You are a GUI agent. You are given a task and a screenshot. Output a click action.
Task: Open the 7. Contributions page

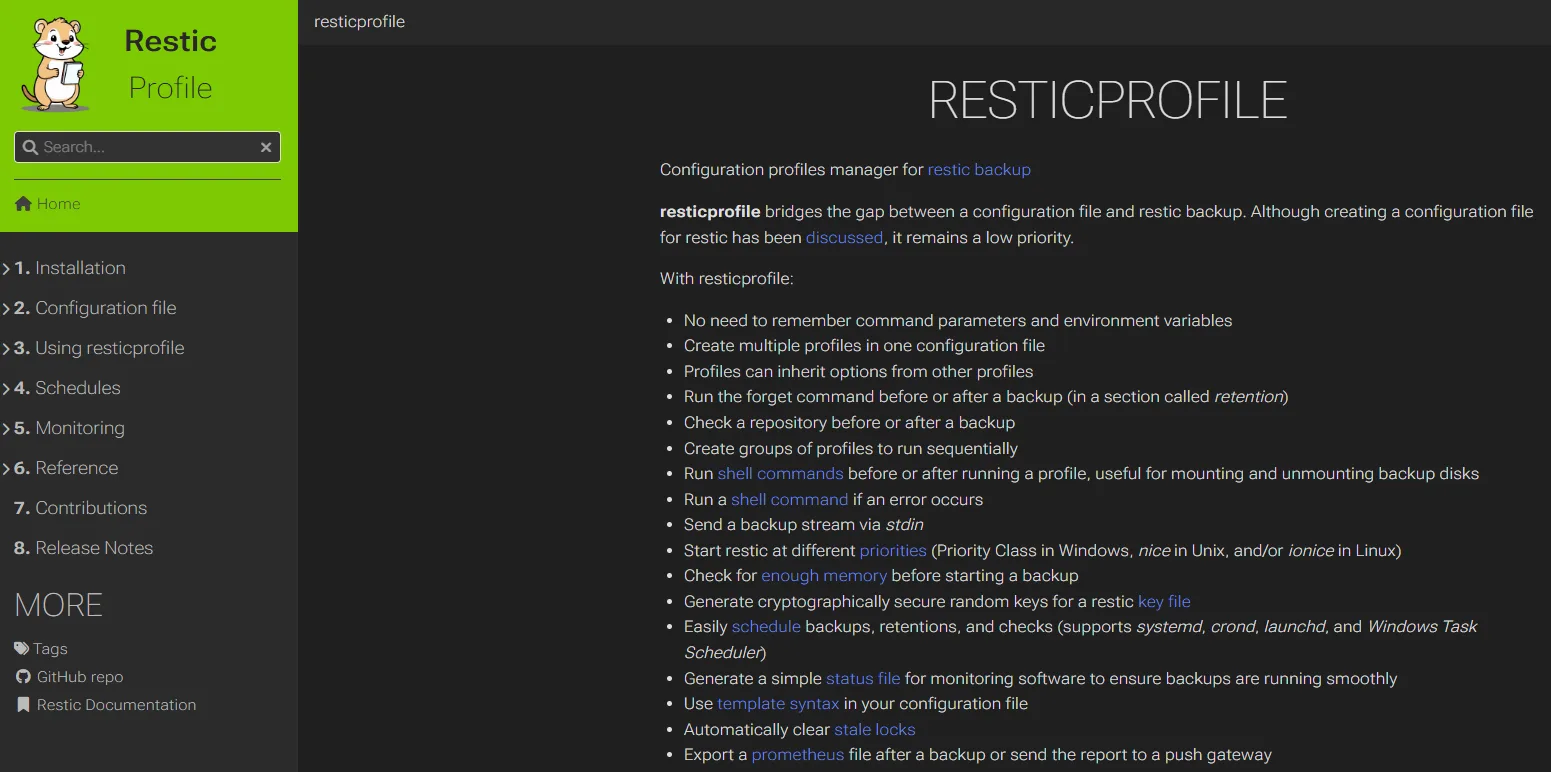click(x=80, y=508)
